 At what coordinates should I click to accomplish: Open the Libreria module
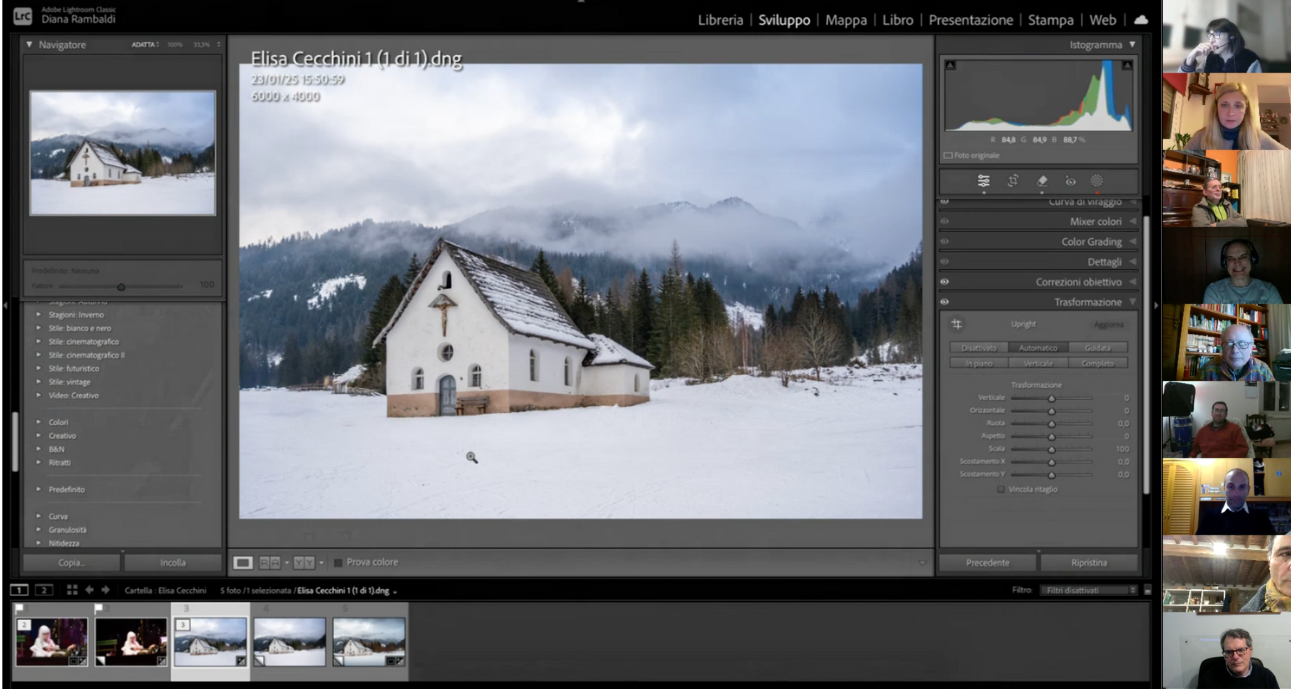[721, 20]
